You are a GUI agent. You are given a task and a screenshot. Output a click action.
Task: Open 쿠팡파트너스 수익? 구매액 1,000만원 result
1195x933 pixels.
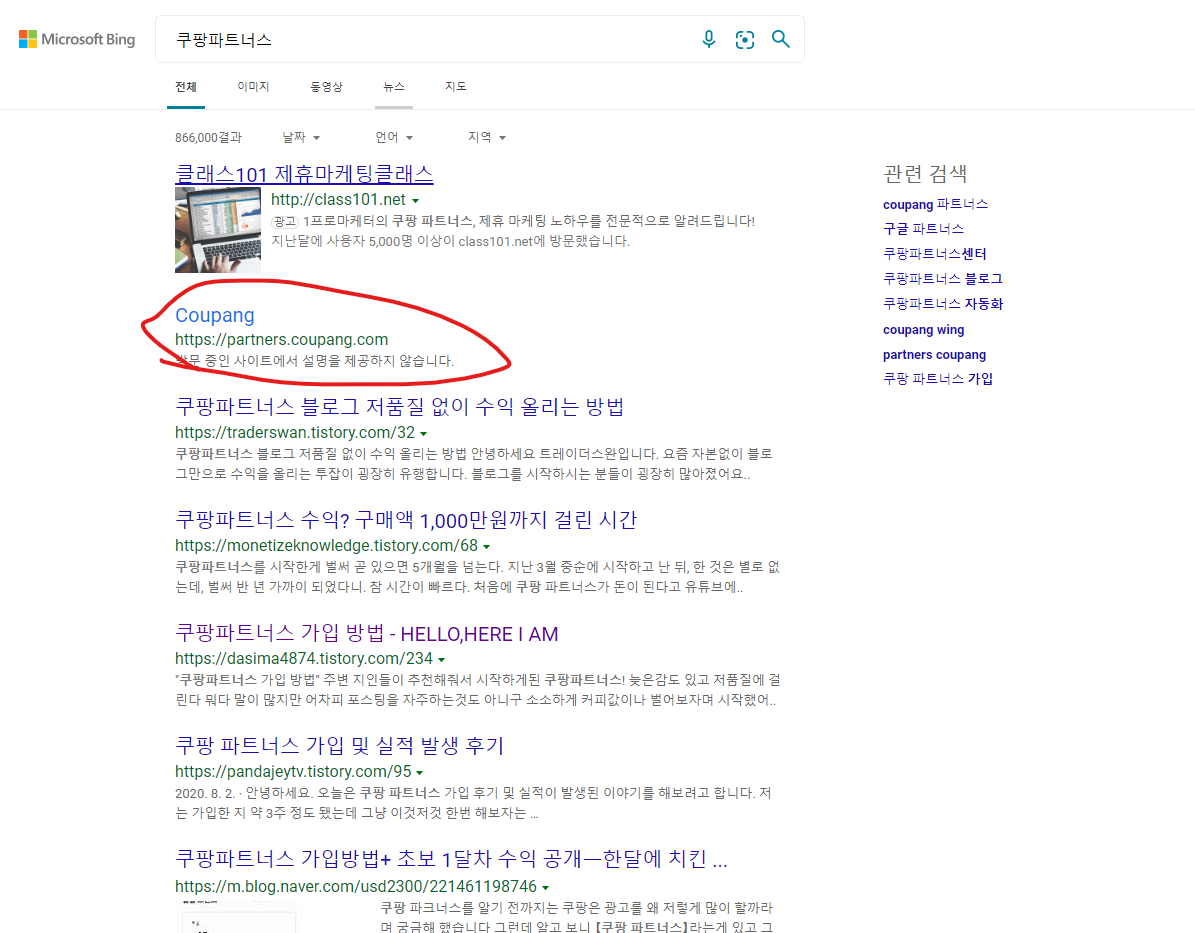406,520
